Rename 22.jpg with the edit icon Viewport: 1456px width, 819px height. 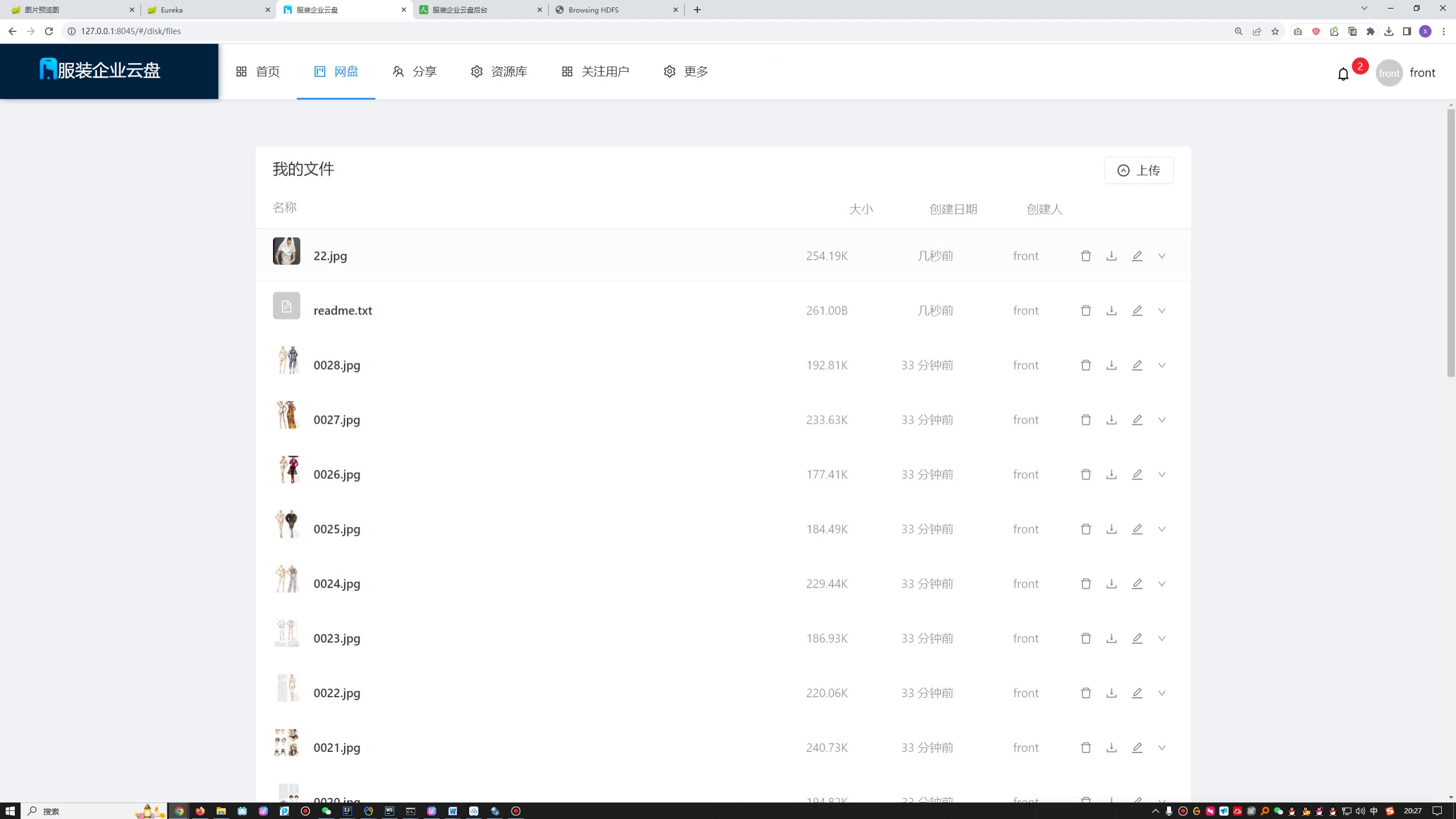pos(1137,256)
